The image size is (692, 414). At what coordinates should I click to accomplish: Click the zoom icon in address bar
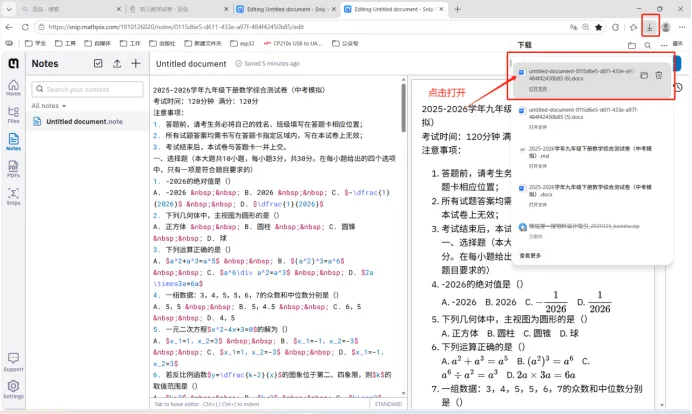click(586, 27)
